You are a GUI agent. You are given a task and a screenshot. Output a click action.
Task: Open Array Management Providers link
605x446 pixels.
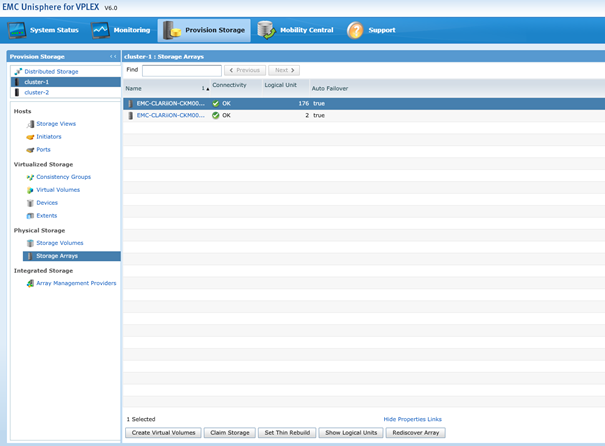click(76, 283)
